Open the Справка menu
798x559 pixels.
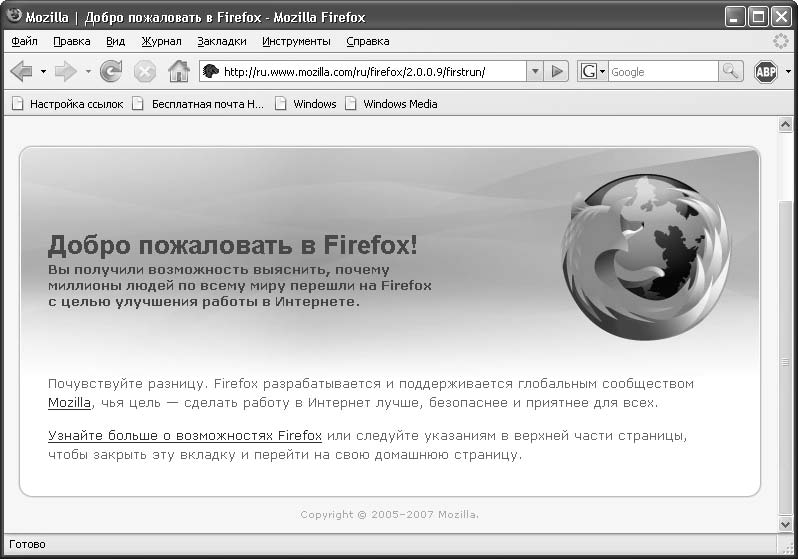coord(368,41)
